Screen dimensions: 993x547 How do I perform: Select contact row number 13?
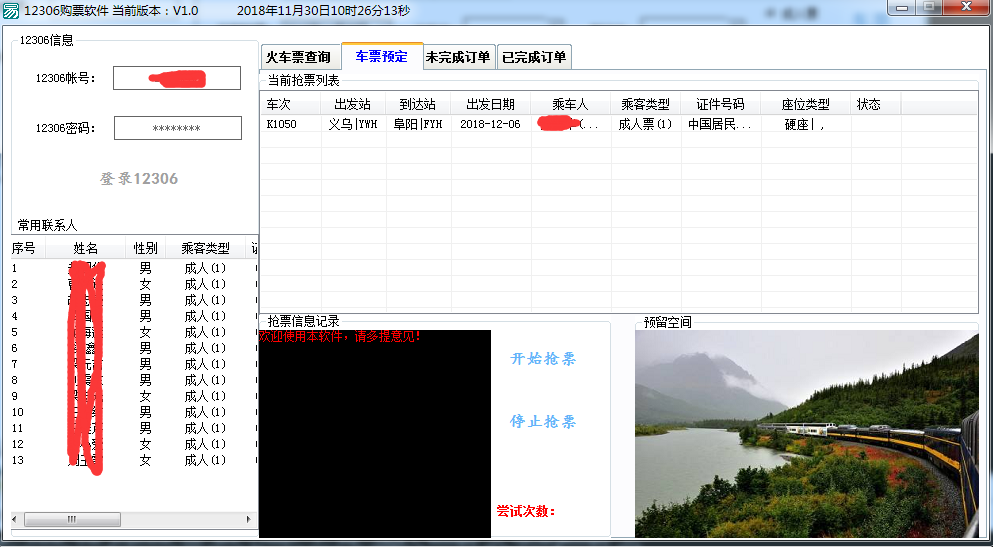point(133,460)
